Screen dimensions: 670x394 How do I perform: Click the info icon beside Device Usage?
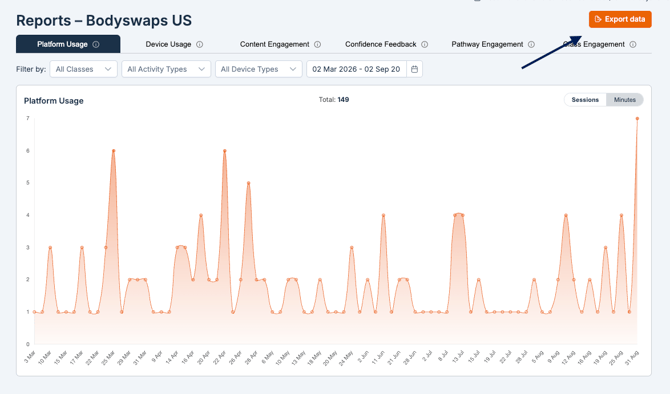(200, 44)
